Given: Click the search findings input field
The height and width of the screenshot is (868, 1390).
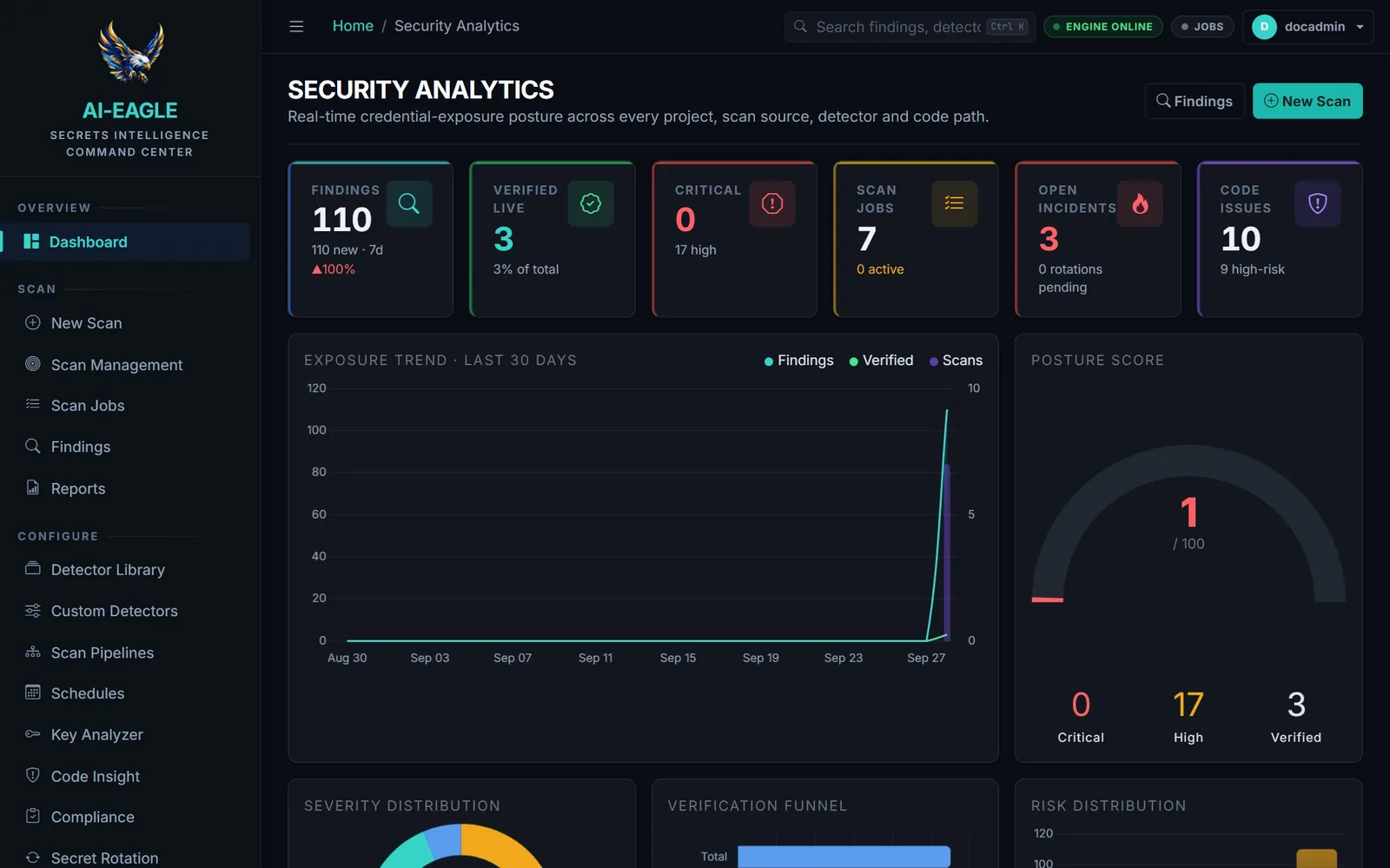Looking at the screenshot, I should 910,27.
